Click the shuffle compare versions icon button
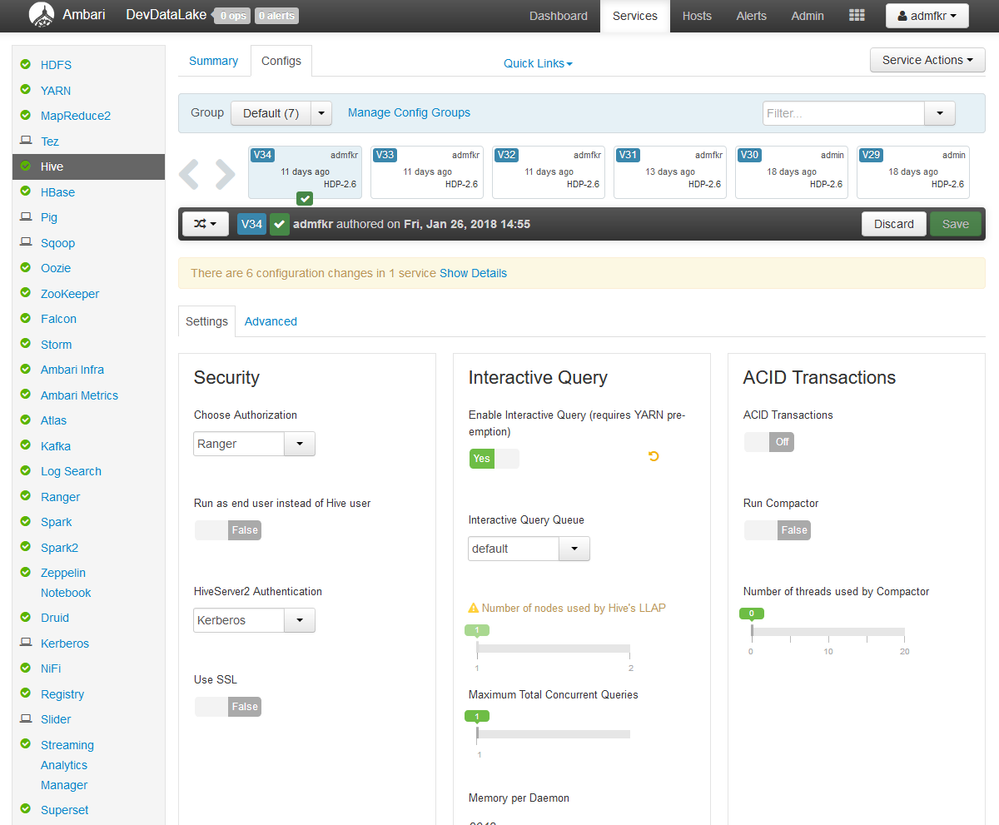Screen dimensions: 999x825 click(x=205, y=224)
